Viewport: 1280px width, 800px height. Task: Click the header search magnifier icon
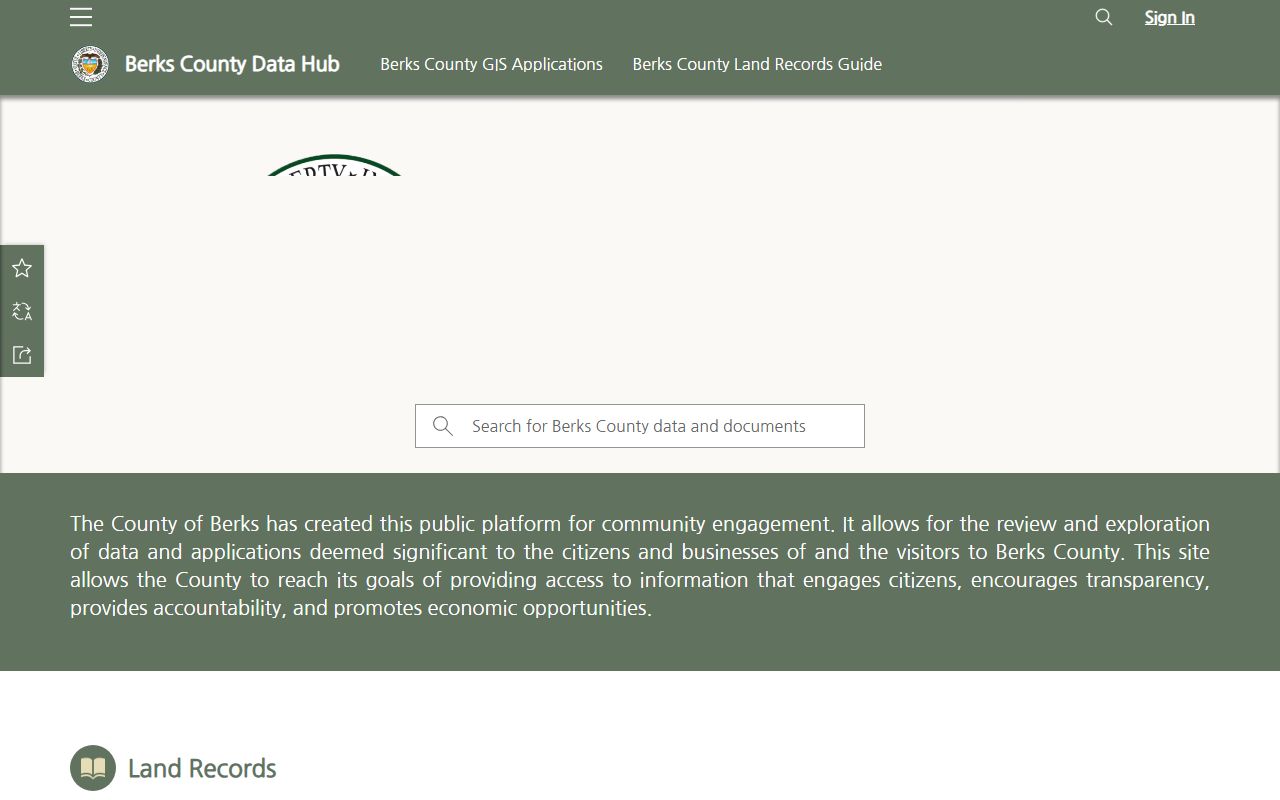[x=1104, y=17]
